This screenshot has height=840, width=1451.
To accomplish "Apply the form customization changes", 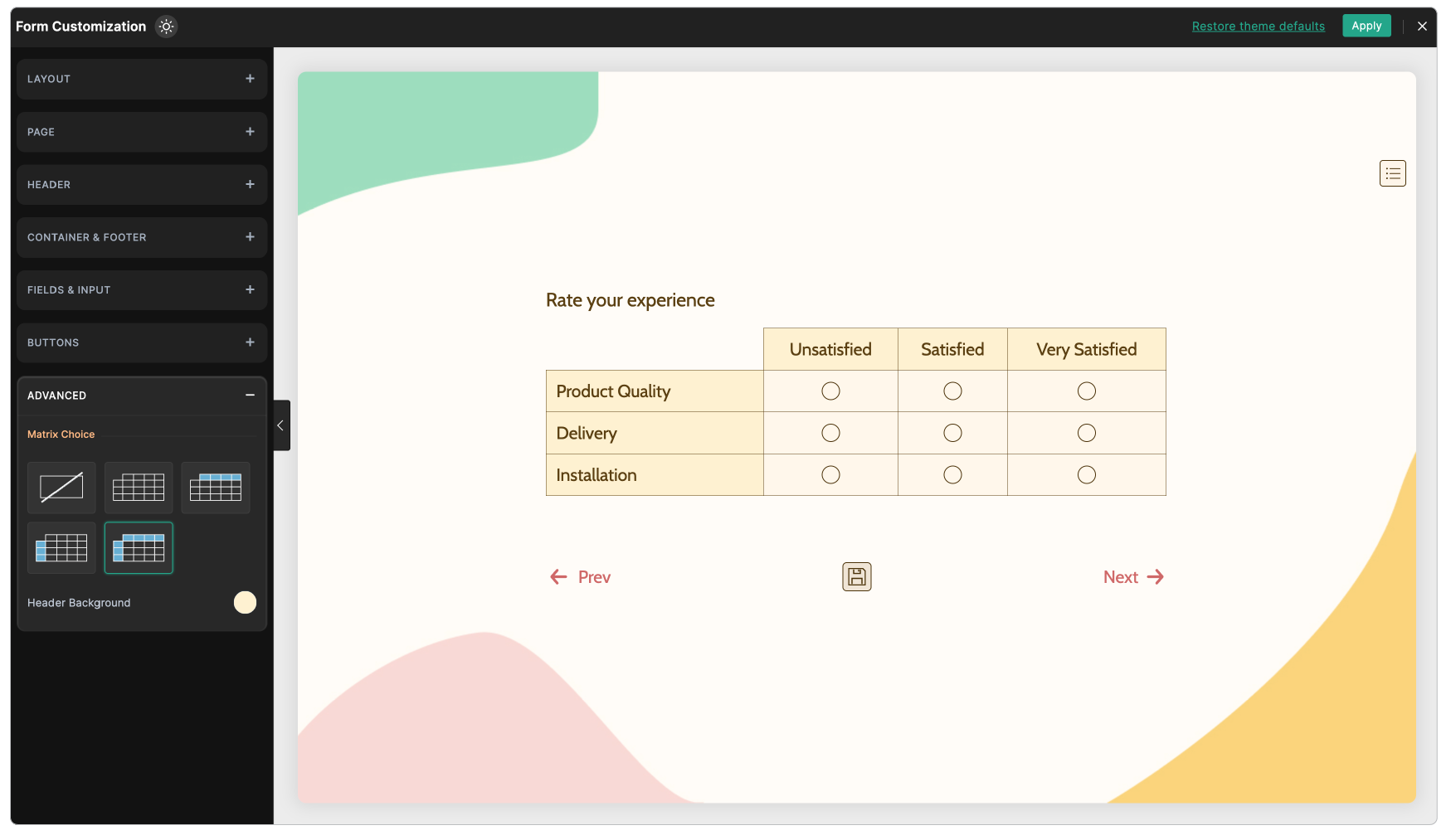I will click(x=1366, y=26).
